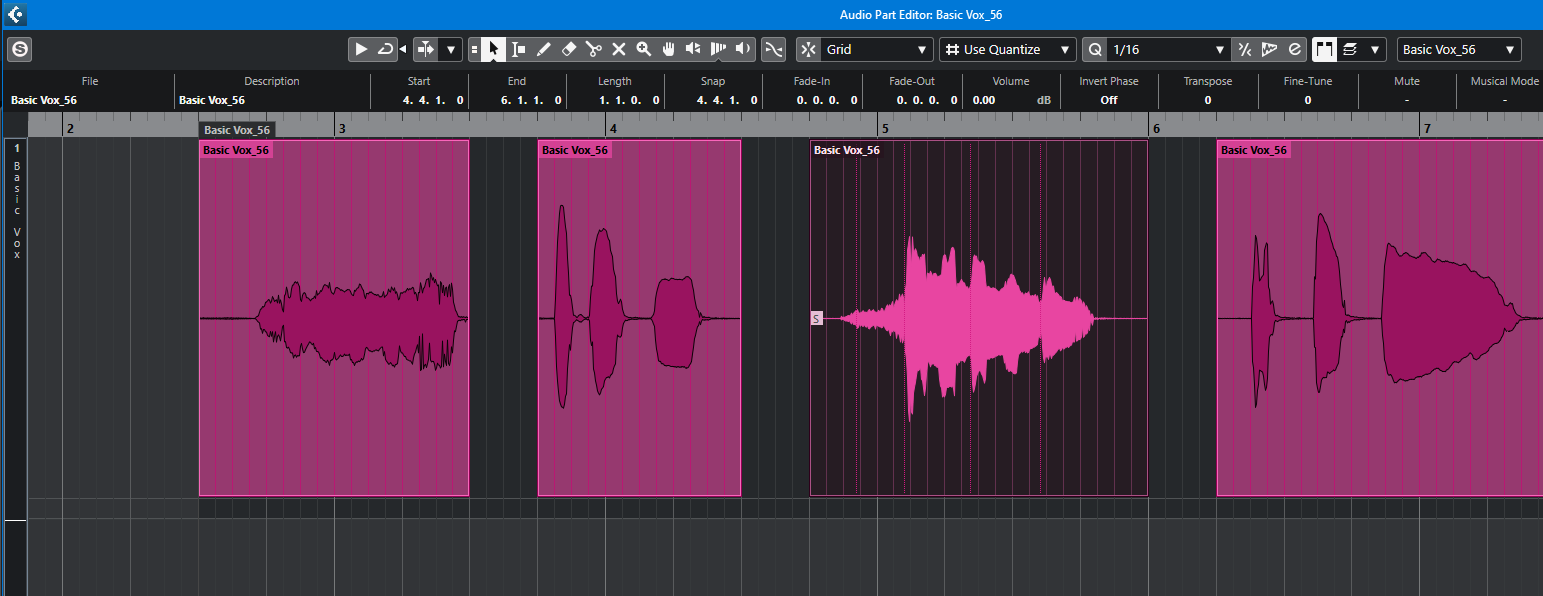Toggle the Acoustic Feedback speaker

[x=743, y=49]
